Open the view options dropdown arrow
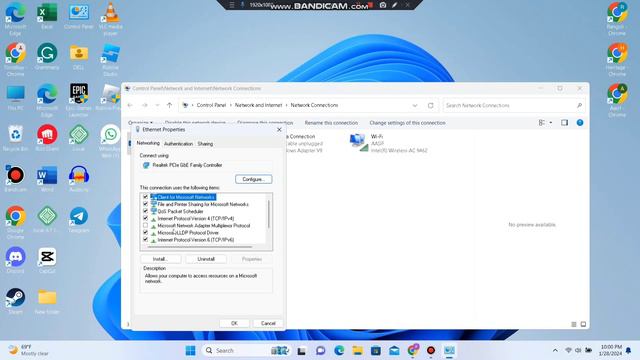The width and height of the screenshot is (640, 360). point(551,122)
